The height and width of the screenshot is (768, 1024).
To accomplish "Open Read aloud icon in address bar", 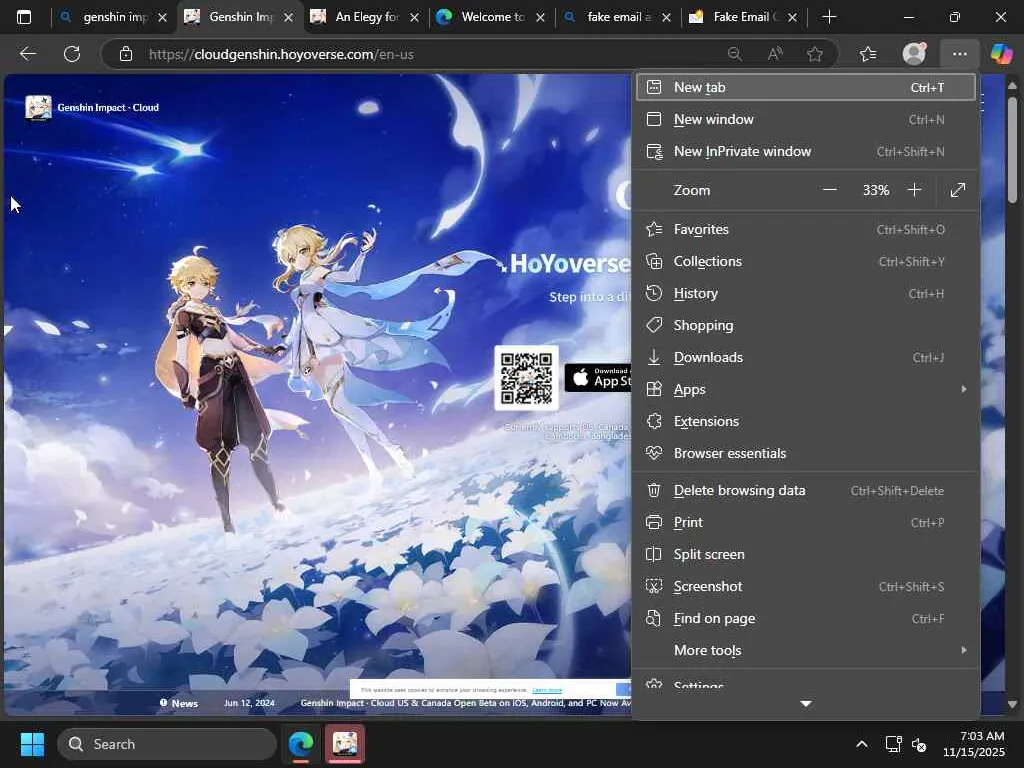I will click(x=775, y=54).
